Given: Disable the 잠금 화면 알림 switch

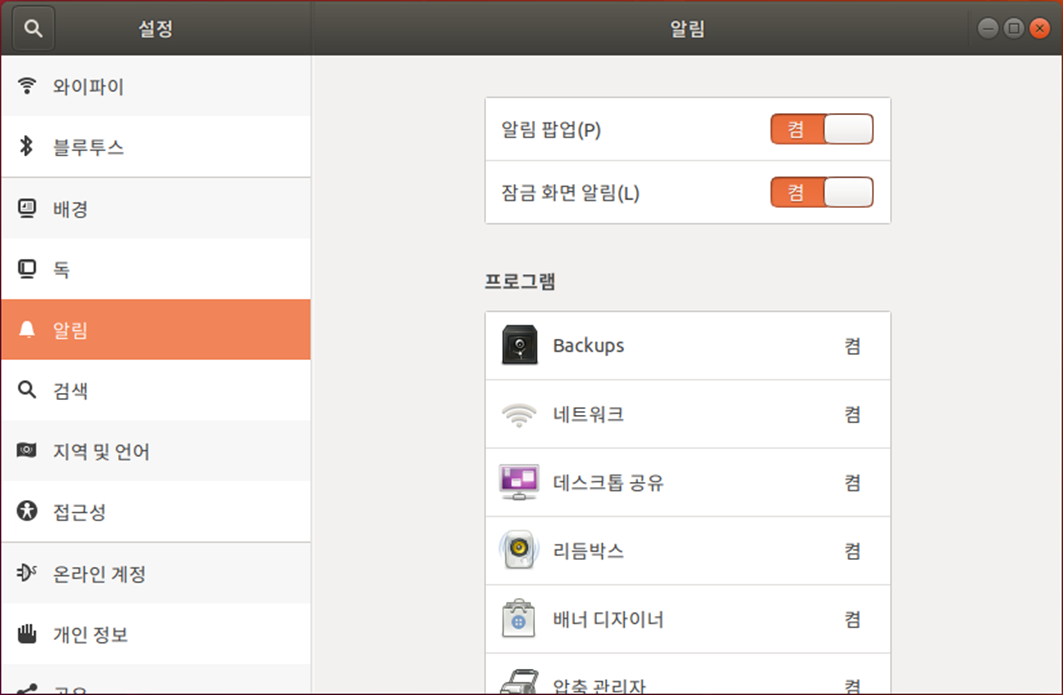Looking at the screenshot, I should 821,192.
